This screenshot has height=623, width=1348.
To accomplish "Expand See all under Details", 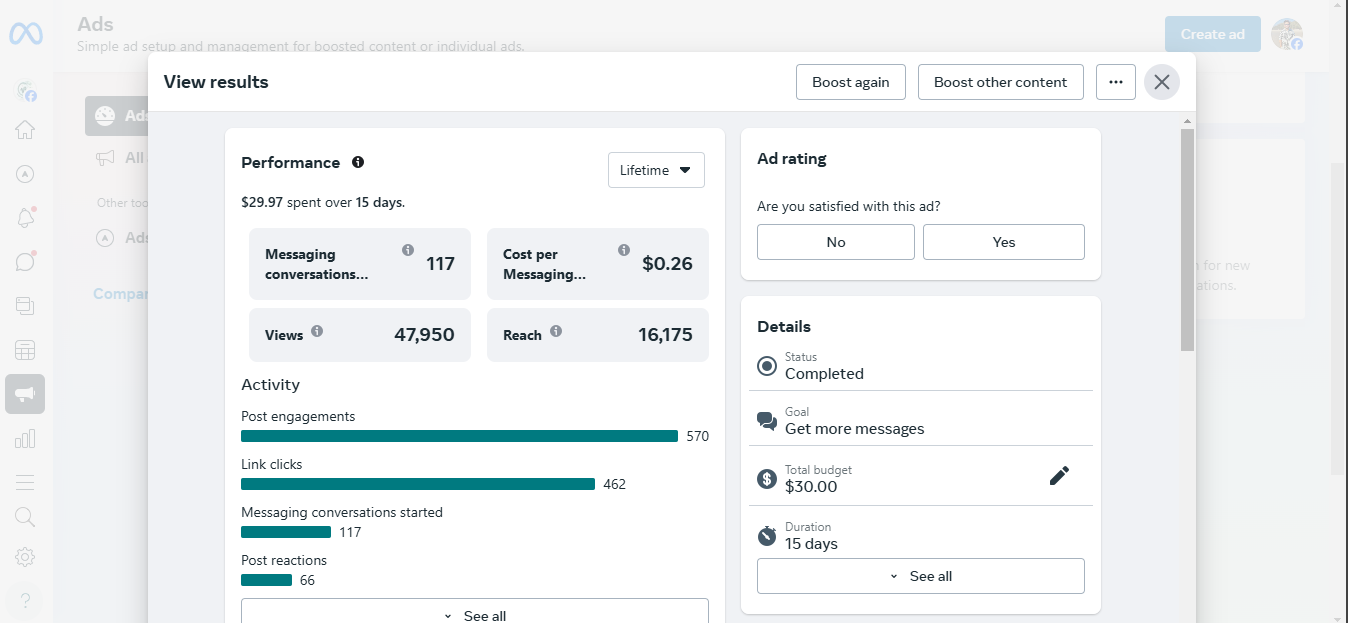I will coord(920,576).
